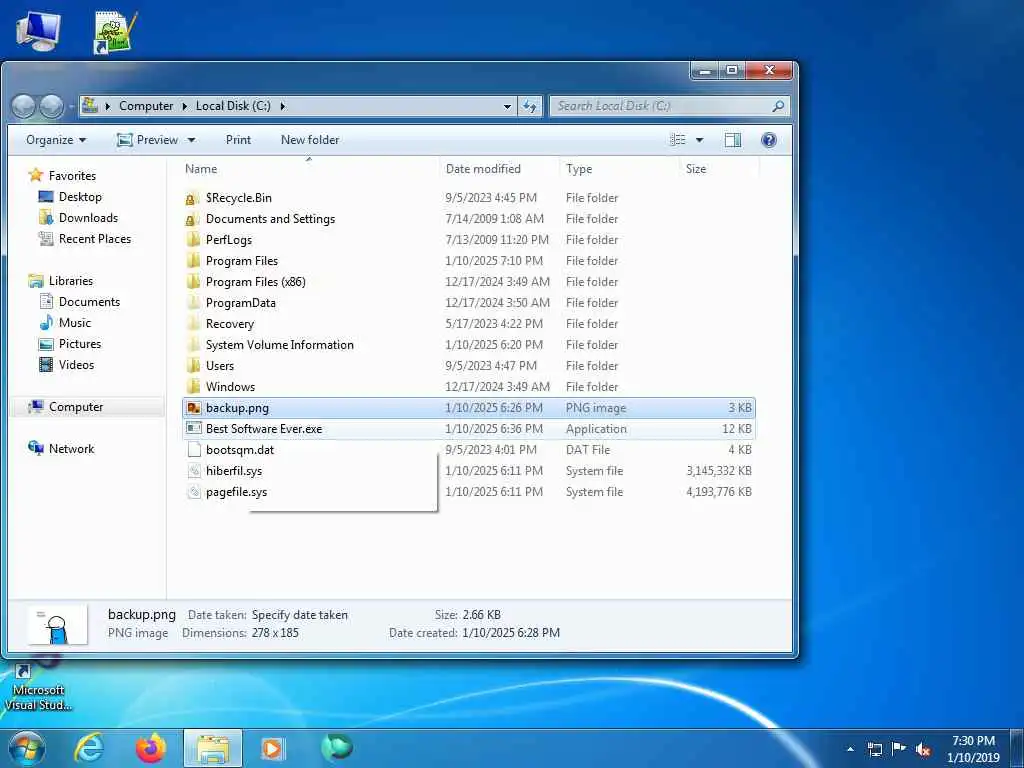Viewport: 1024px width, 768px height.
Task: Select the Recovery folder
Action: tap(229, 324)
